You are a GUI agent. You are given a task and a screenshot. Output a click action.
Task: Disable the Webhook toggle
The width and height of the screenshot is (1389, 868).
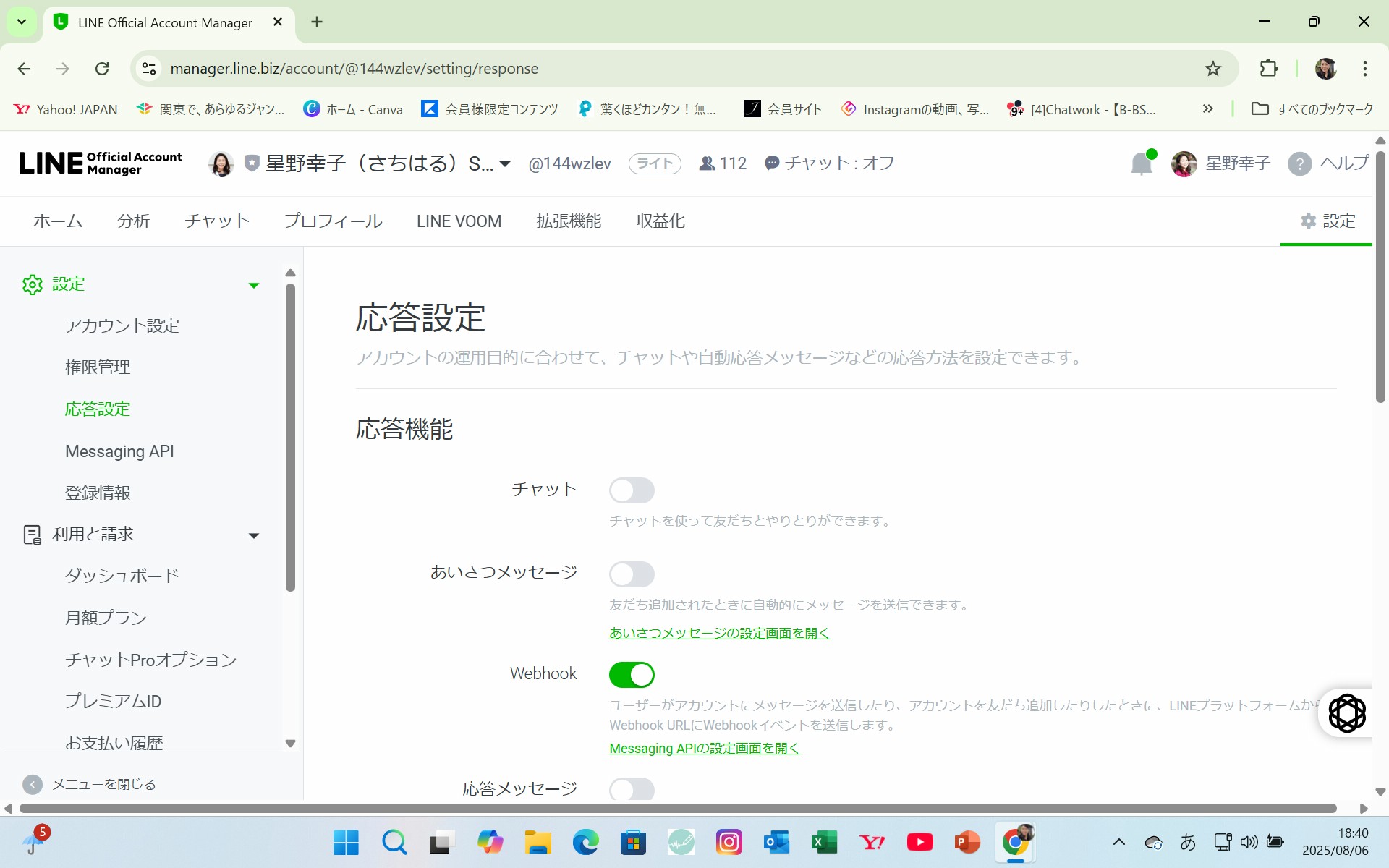click(632, 675)
